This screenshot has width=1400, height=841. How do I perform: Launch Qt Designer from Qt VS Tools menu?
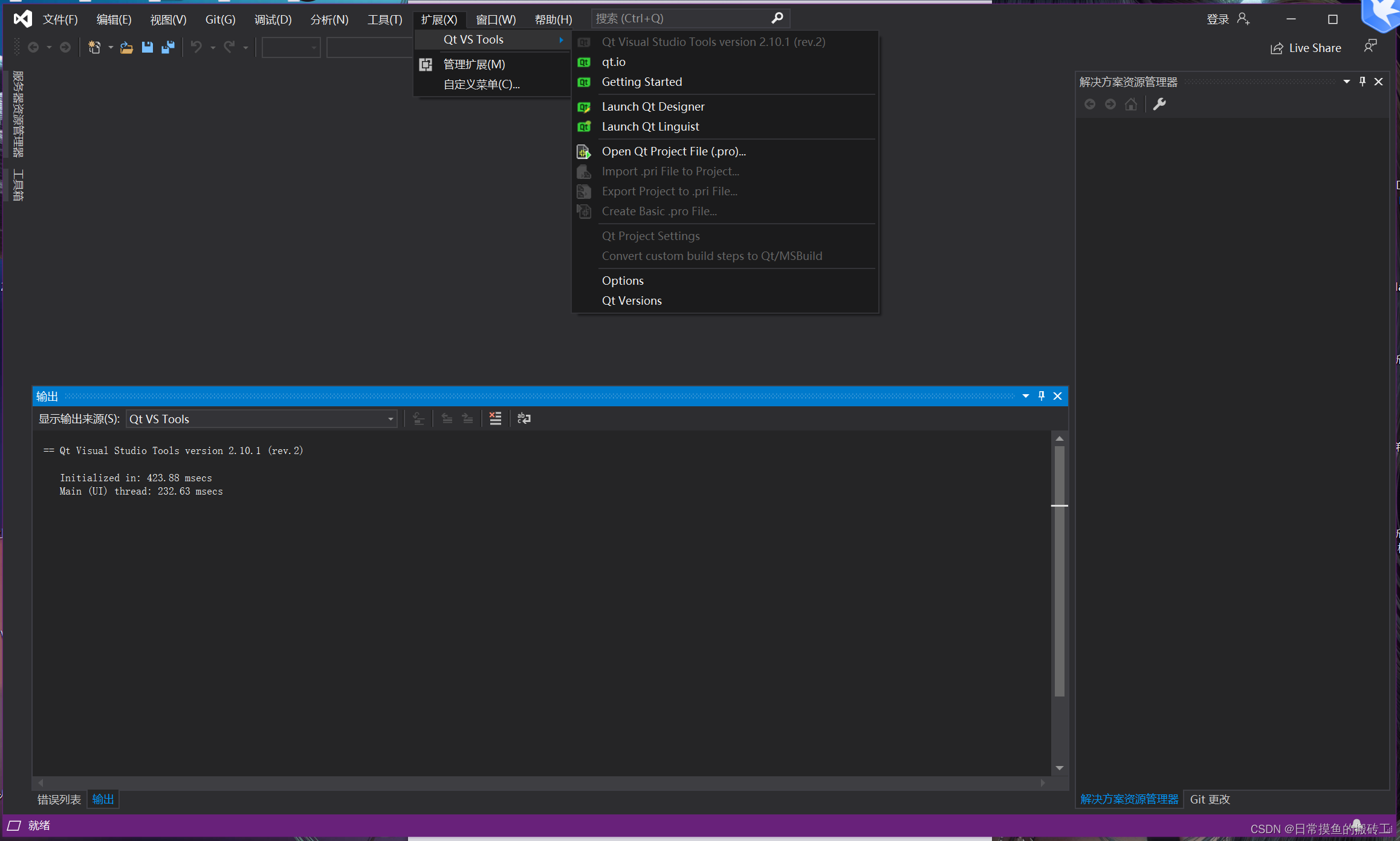point(653,106)
